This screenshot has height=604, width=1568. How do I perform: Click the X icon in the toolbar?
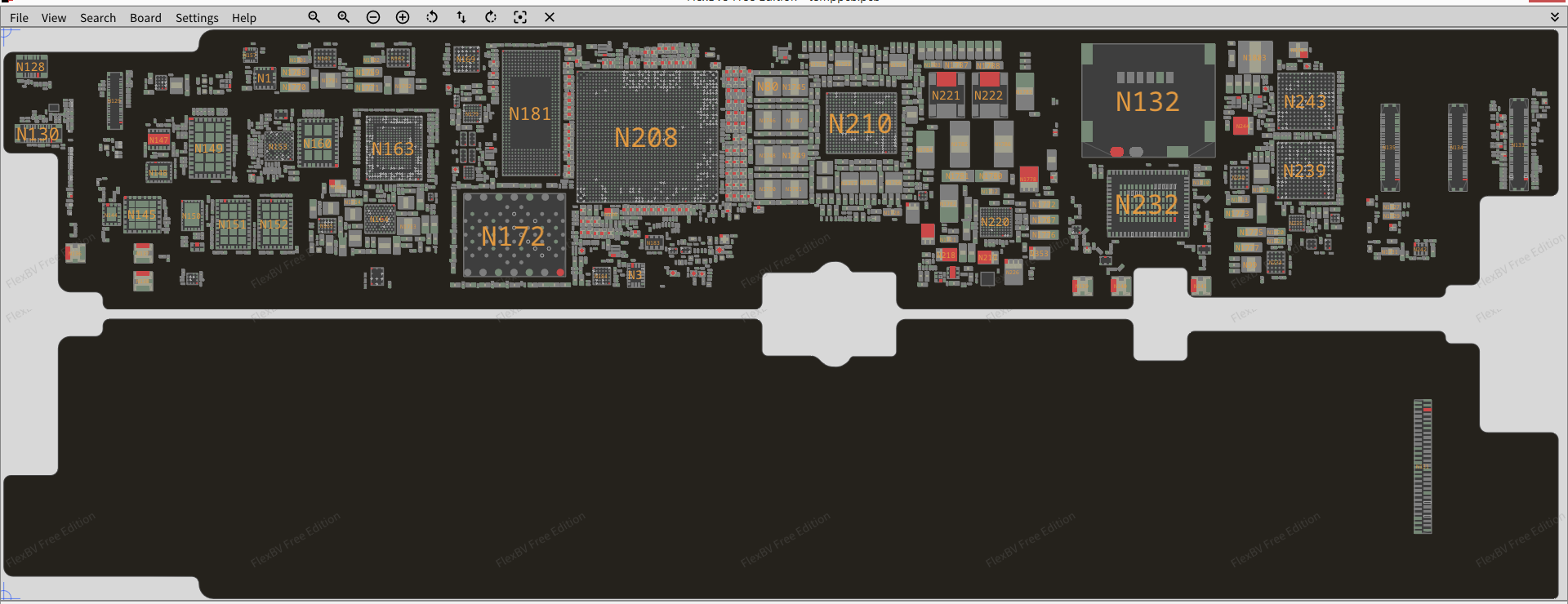[550, 17]
